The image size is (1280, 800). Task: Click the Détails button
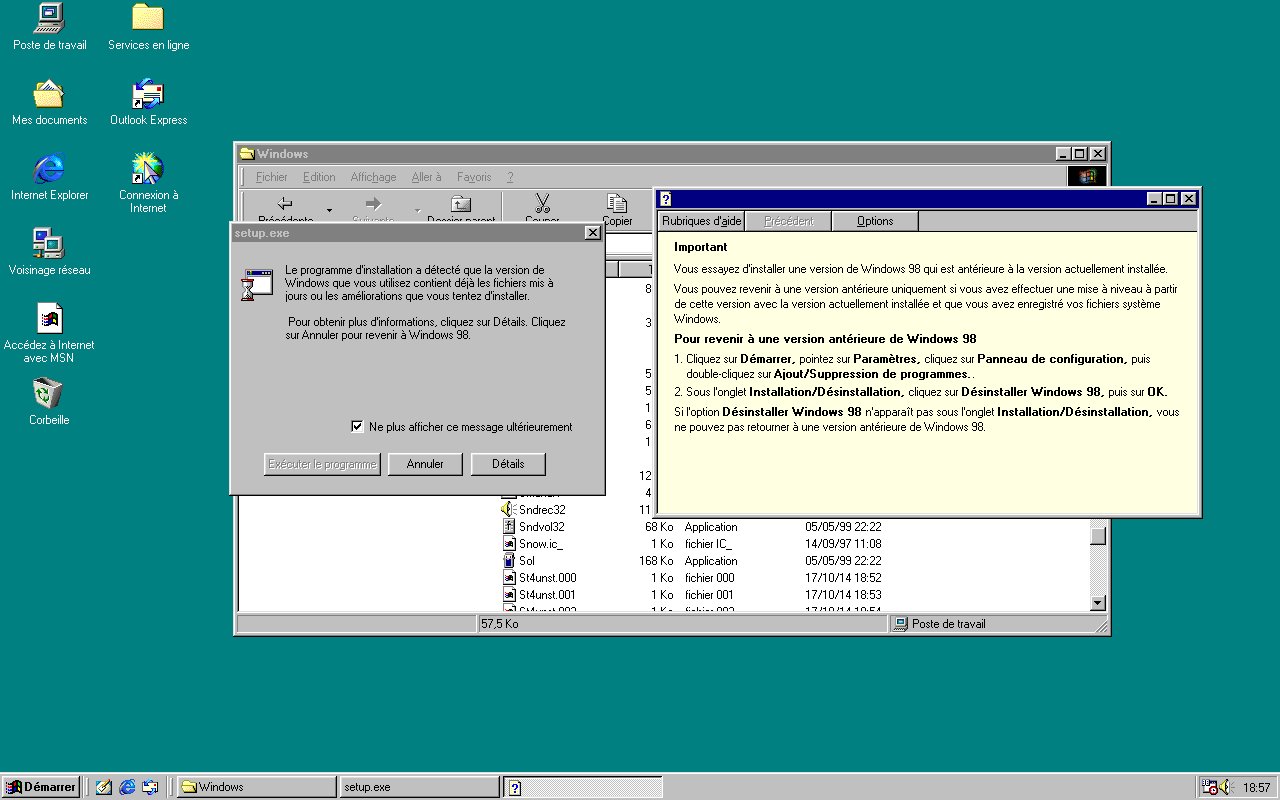(508, 464)
